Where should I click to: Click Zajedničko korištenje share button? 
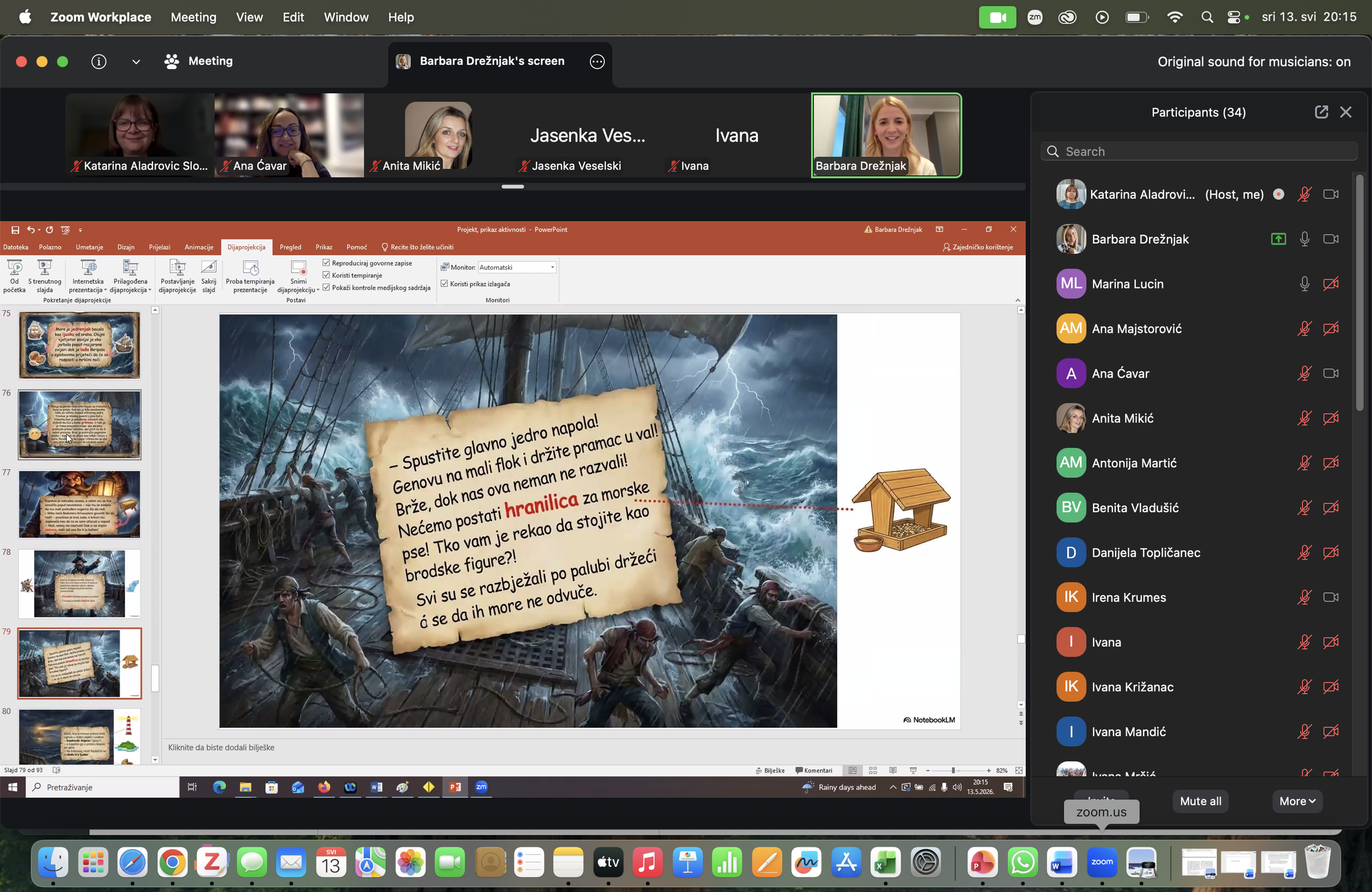coord(978,247)
